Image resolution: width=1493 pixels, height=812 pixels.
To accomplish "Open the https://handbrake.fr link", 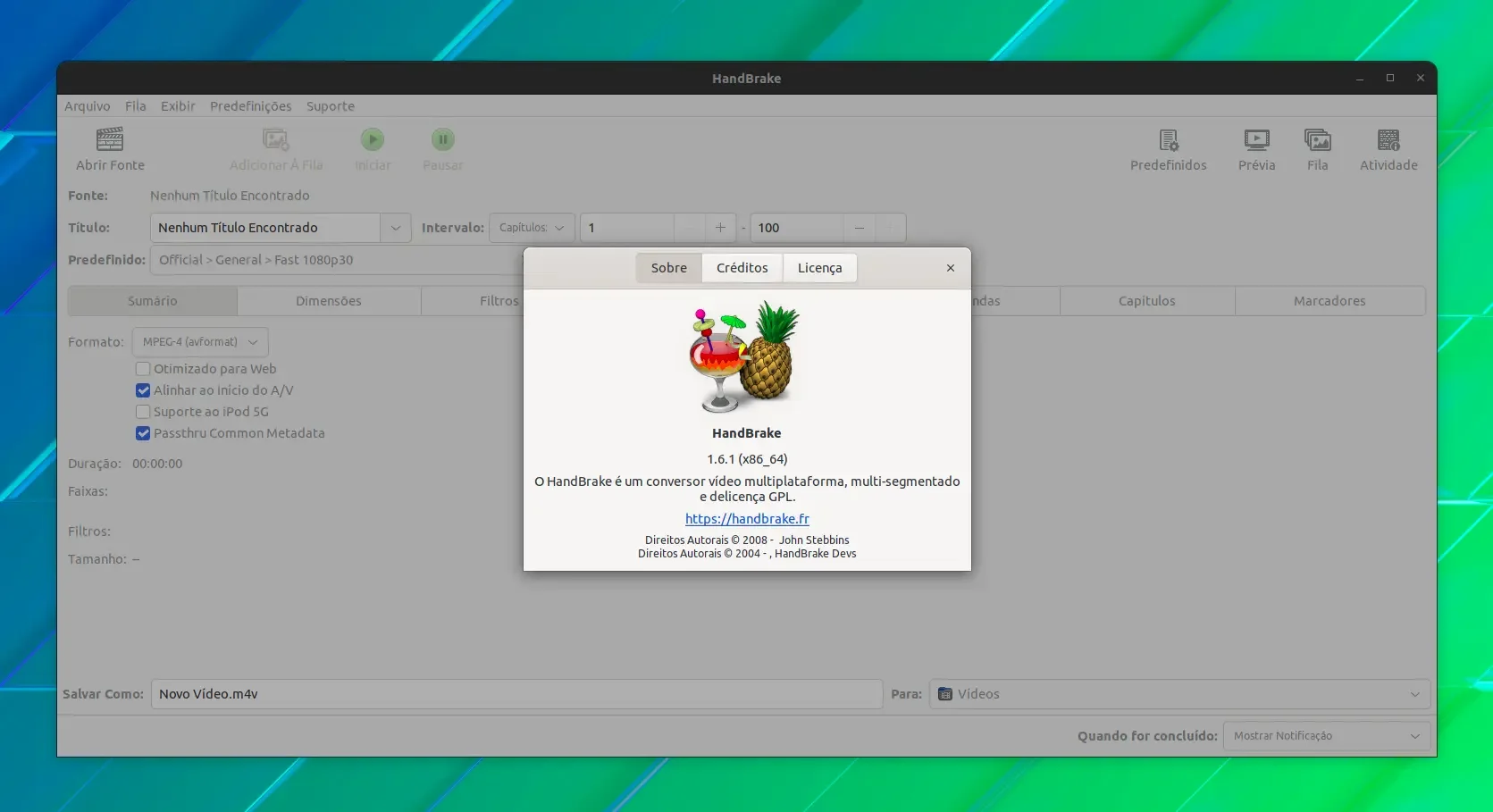I will tap(747, 519).
